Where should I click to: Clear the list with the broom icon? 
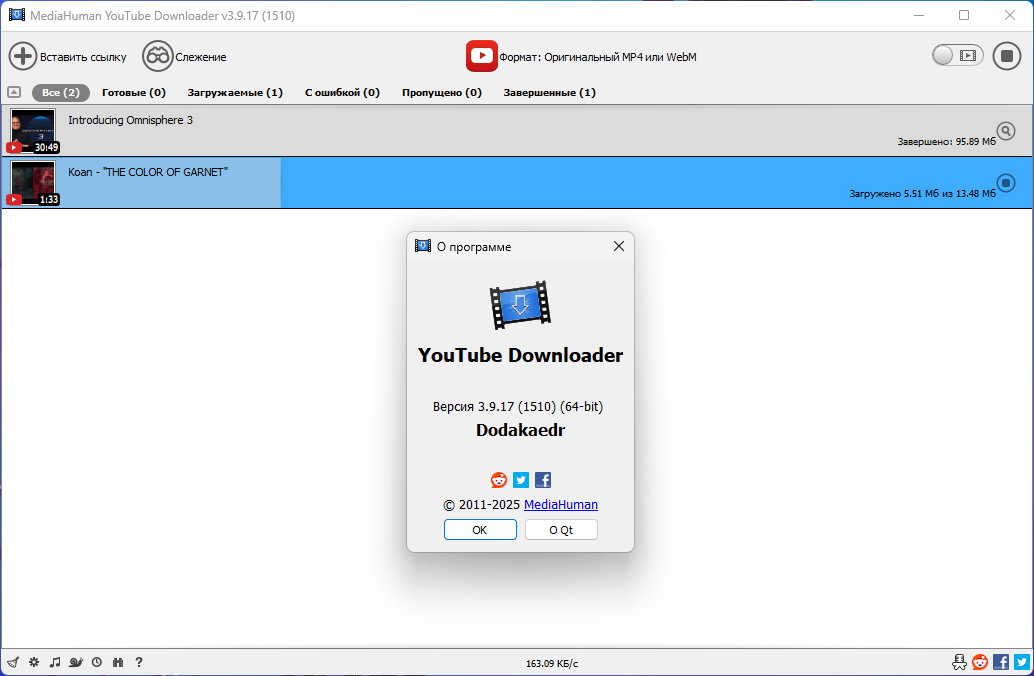(13, 662)
